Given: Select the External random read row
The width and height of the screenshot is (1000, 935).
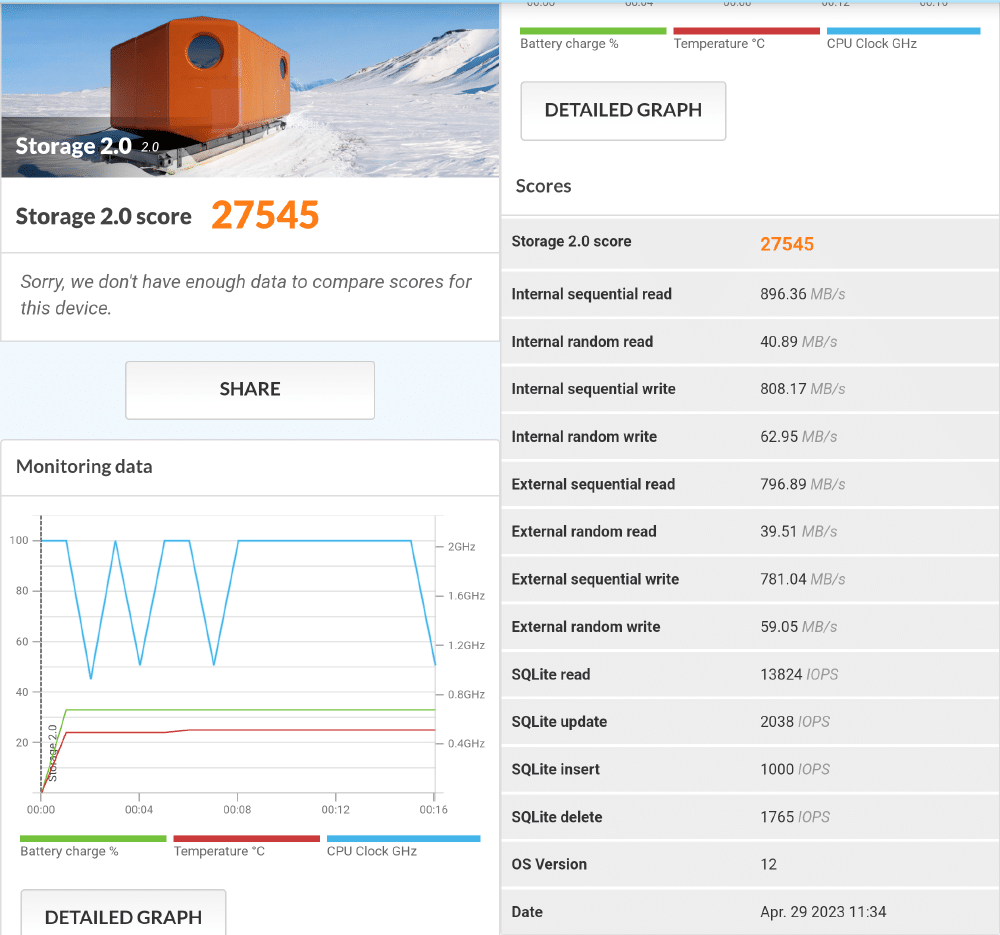Looking at the screenshot, I should [x=750, y=531].
